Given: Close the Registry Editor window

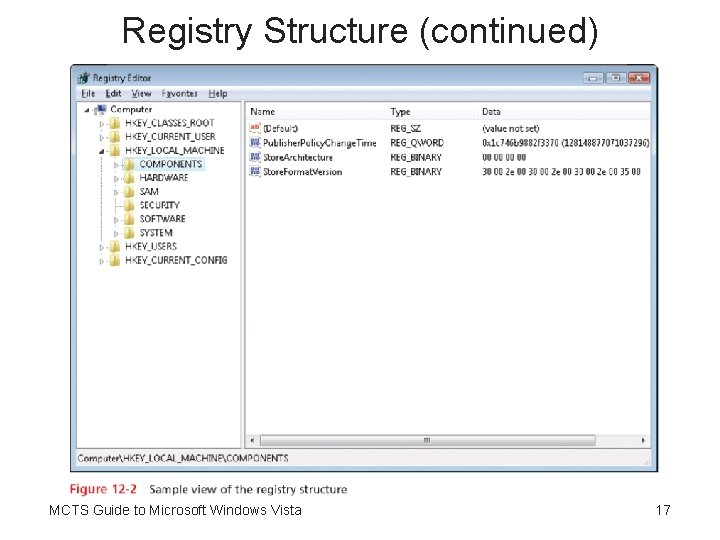Looking at the screenshot, I should coord(639,78).
